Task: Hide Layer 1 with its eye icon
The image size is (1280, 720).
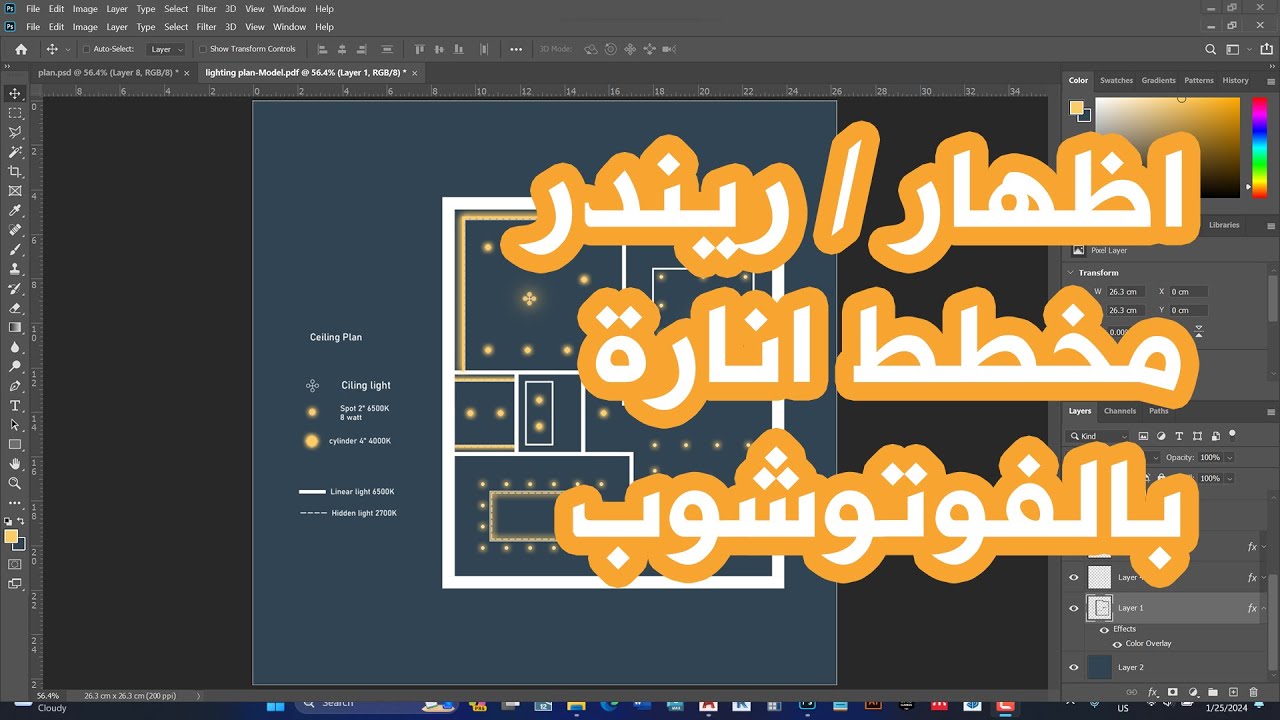Action: [x=1074, y=608]
